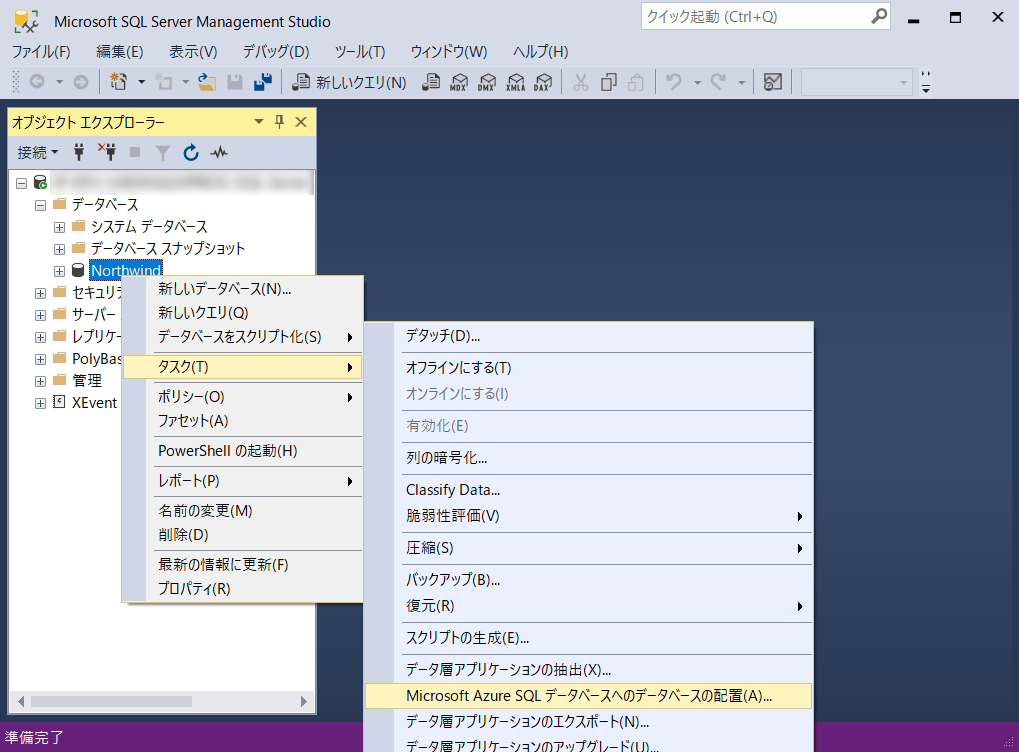Click the refresh icon in Object Explorer

tap(190, 152)
